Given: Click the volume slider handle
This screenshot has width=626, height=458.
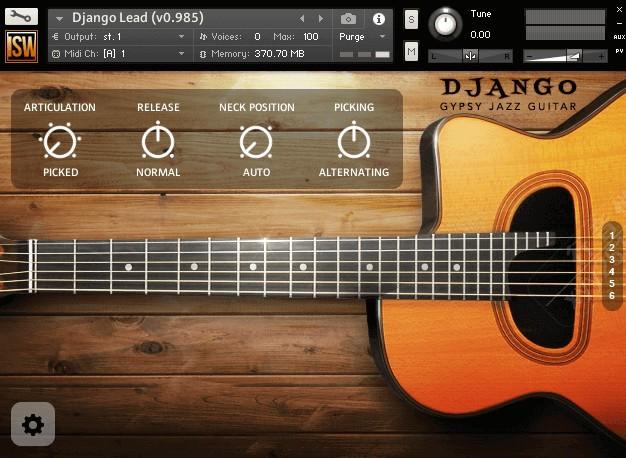Looking at the screenshot, I should pos(574,56).
